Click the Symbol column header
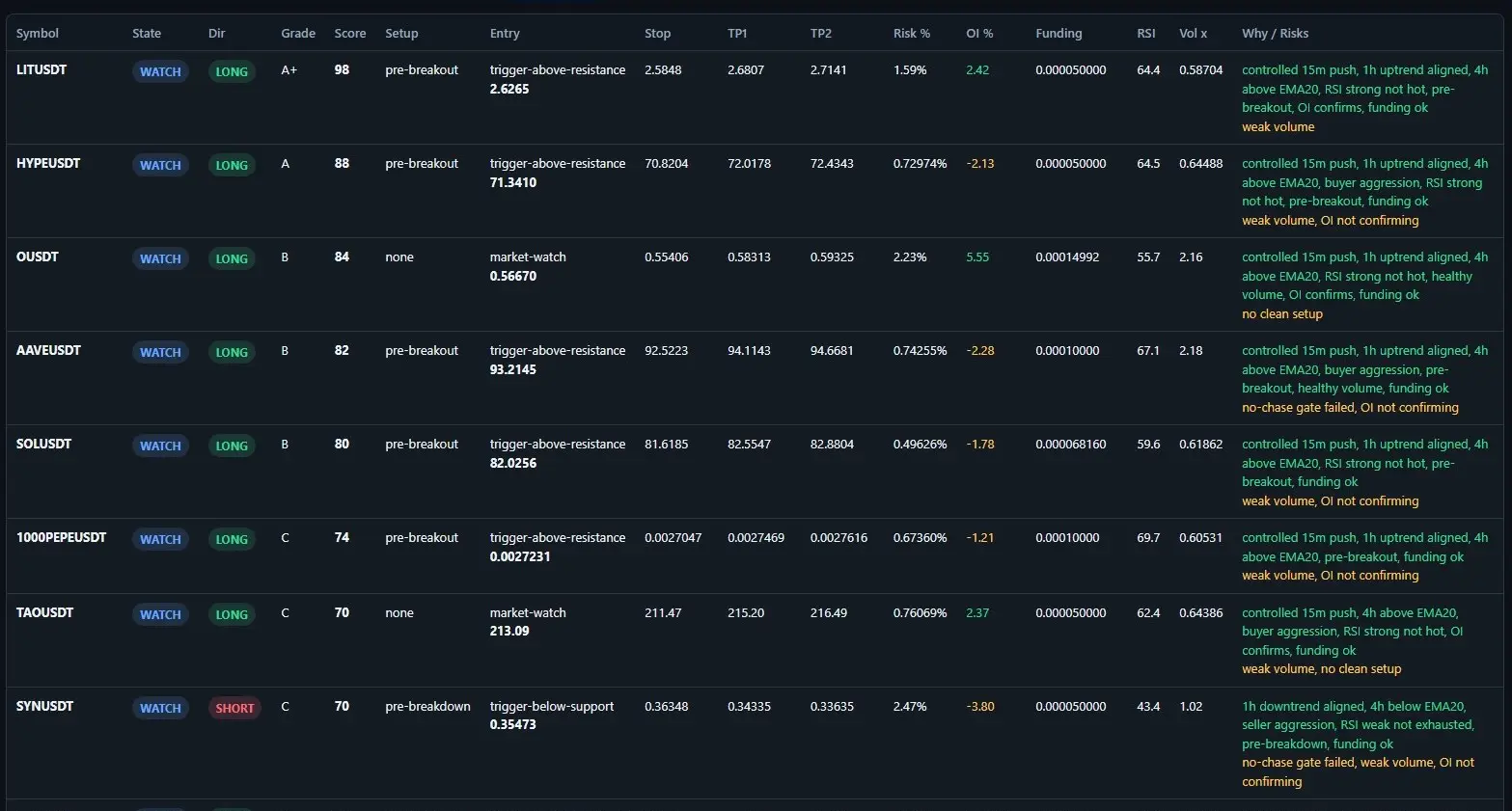 click(x=38, y=33)
